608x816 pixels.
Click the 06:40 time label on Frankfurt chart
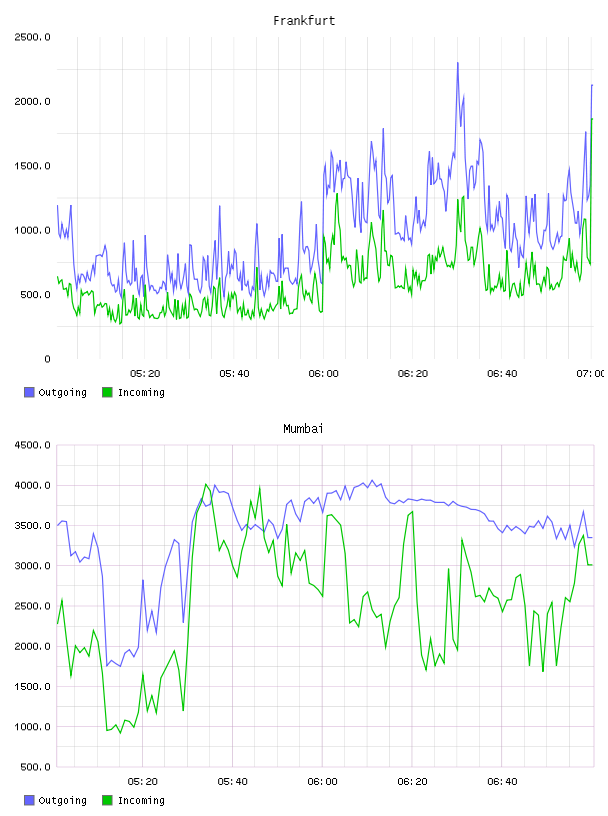tap(502, 374)
